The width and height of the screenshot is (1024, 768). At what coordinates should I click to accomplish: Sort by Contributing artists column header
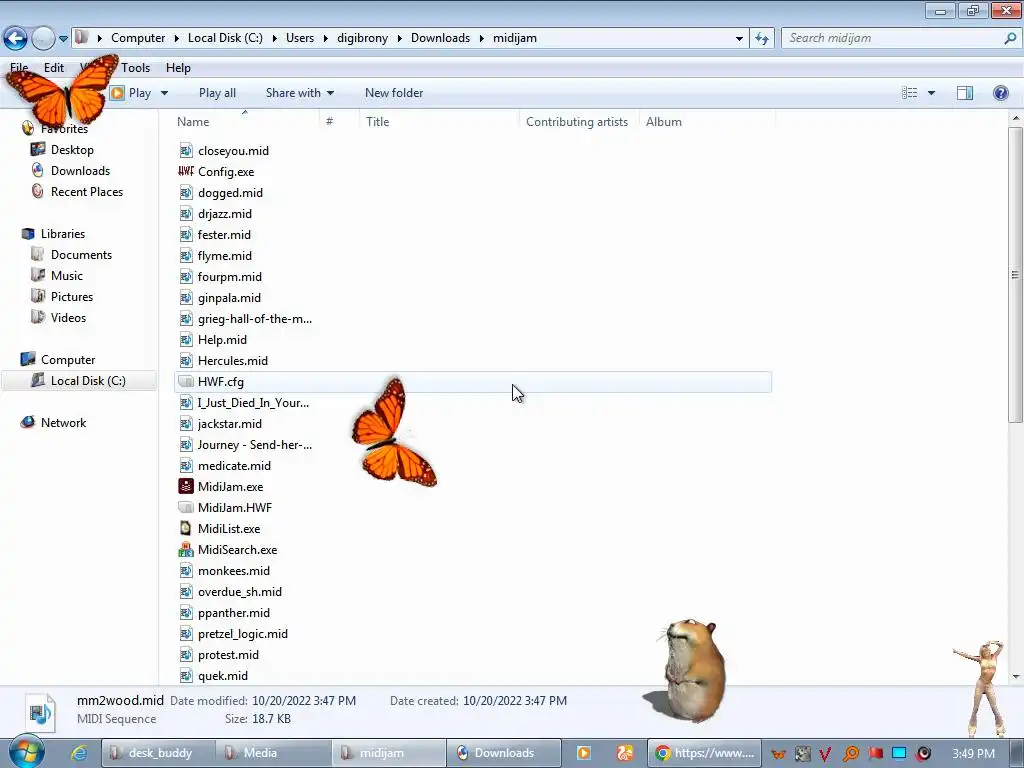(x=578, y=121)
